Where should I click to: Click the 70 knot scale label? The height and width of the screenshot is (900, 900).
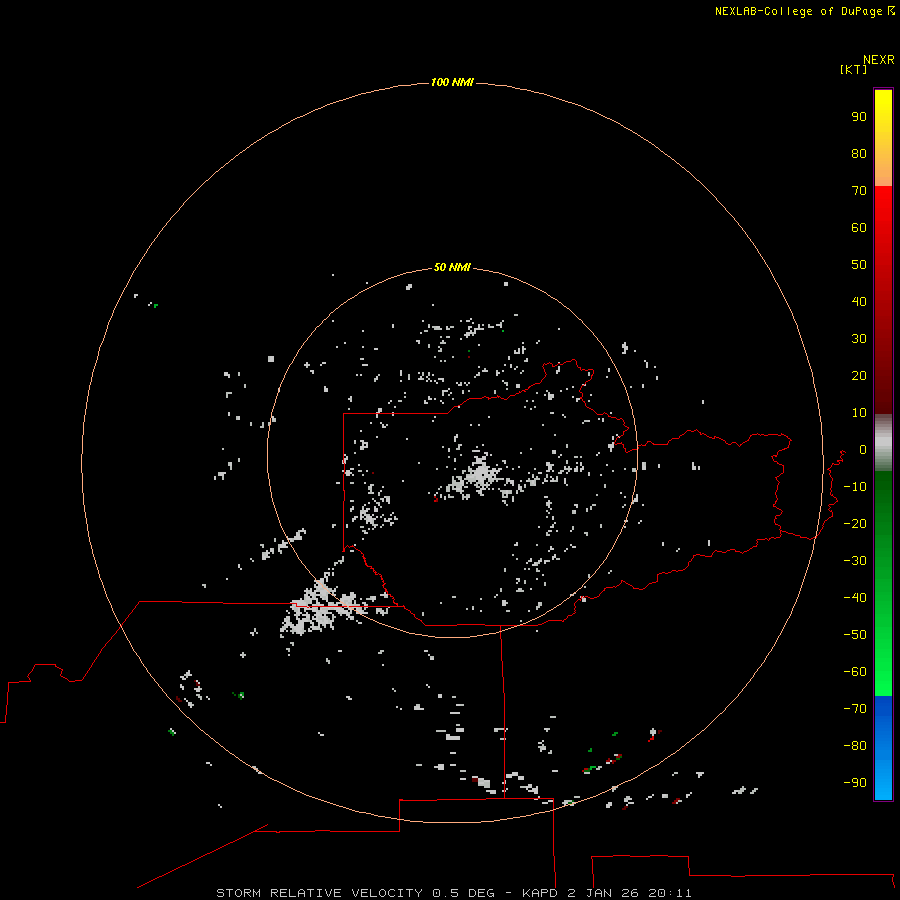[859, 191]
